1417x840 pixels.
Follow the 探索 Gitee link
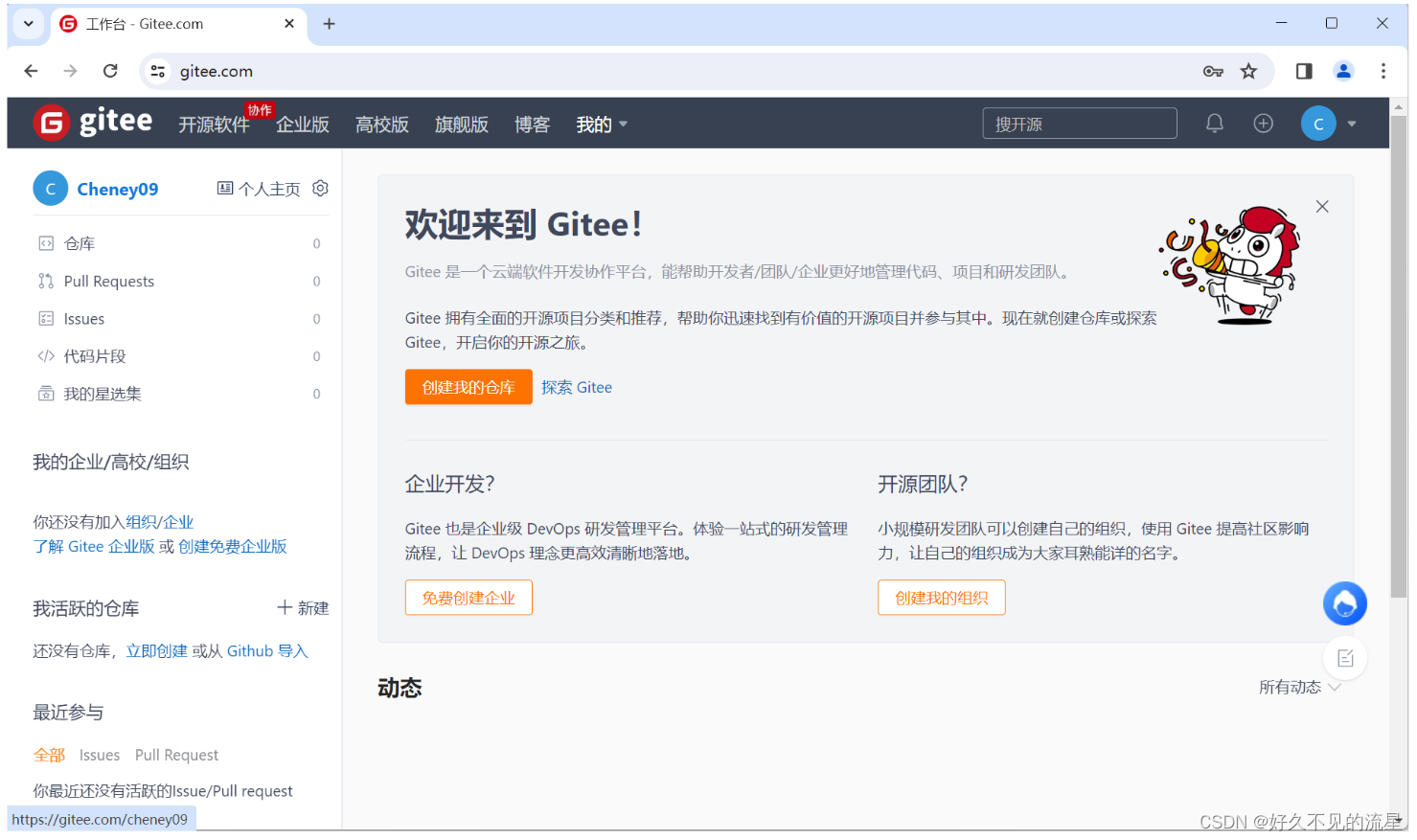[577, 387]
